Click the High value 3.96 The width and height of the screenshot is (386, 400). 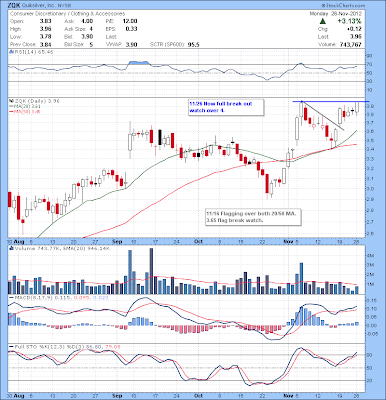(x=46, y=29)
